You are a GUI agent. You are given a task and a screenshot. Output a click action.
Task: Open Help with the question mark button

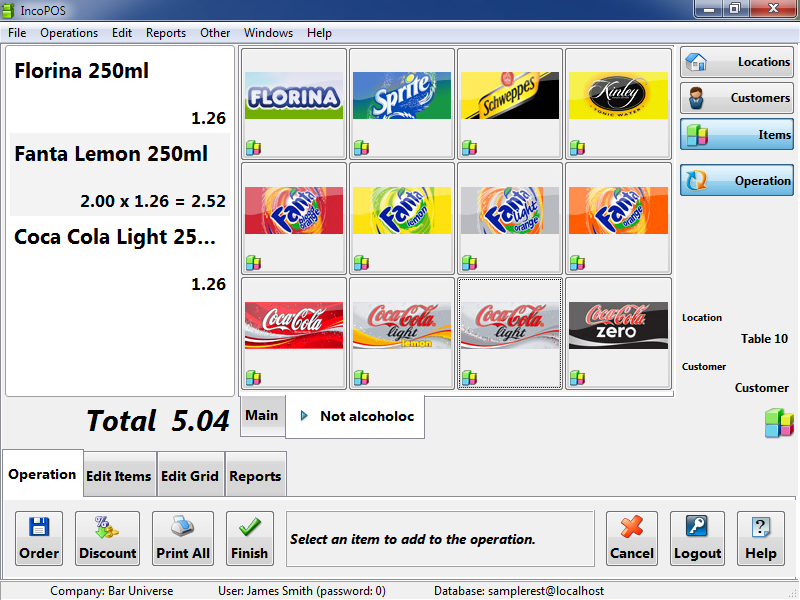click(761, 539)
